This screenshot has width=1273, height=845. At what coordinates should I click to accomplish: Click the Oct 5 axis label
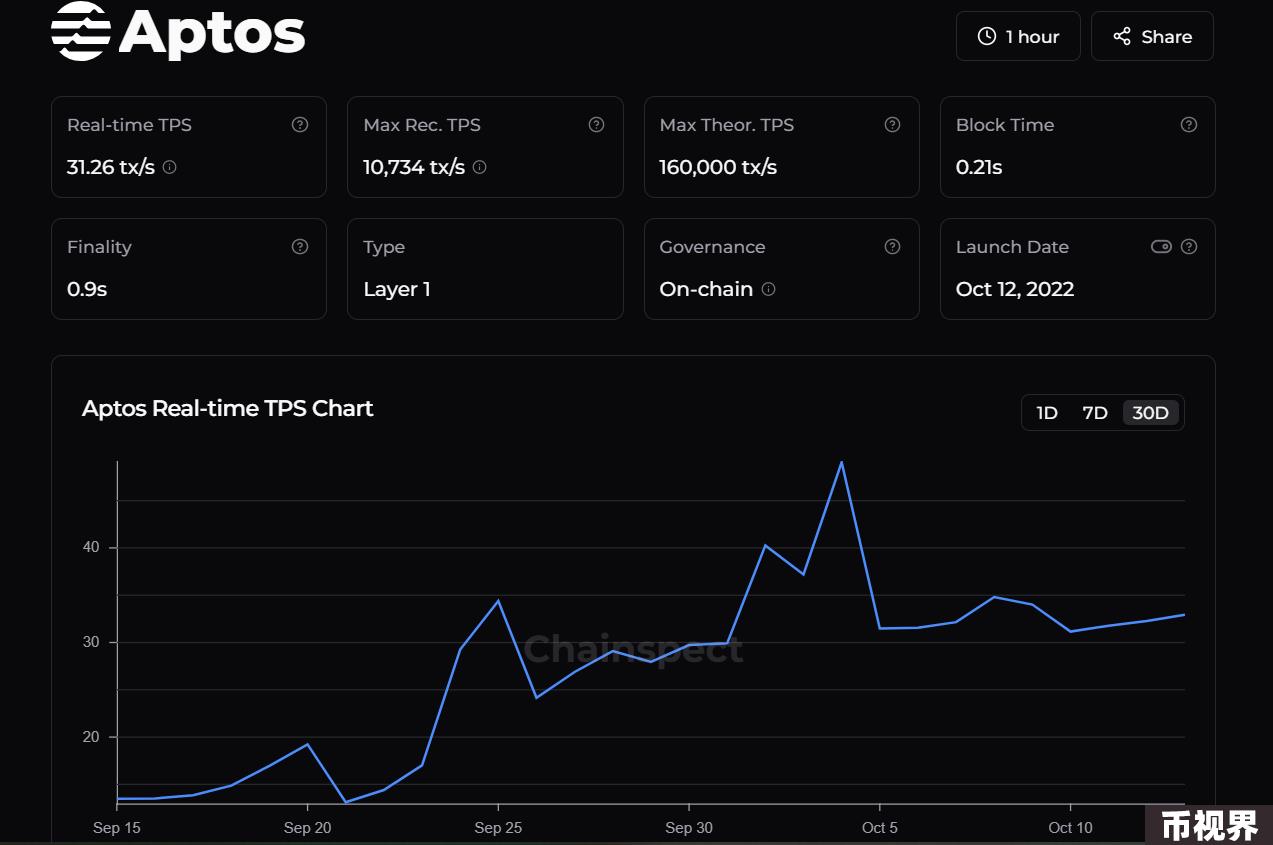880,827
